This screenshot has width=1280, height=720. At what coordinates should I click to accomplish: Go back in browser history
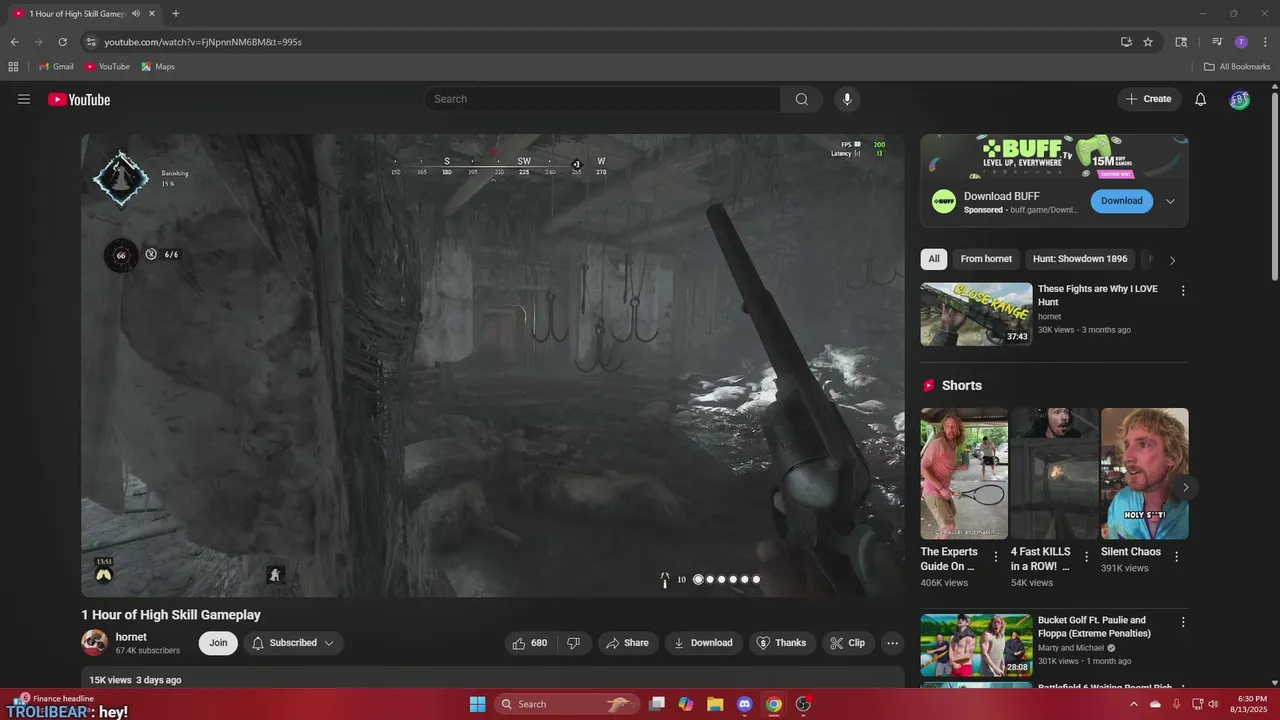pos(14,42)
